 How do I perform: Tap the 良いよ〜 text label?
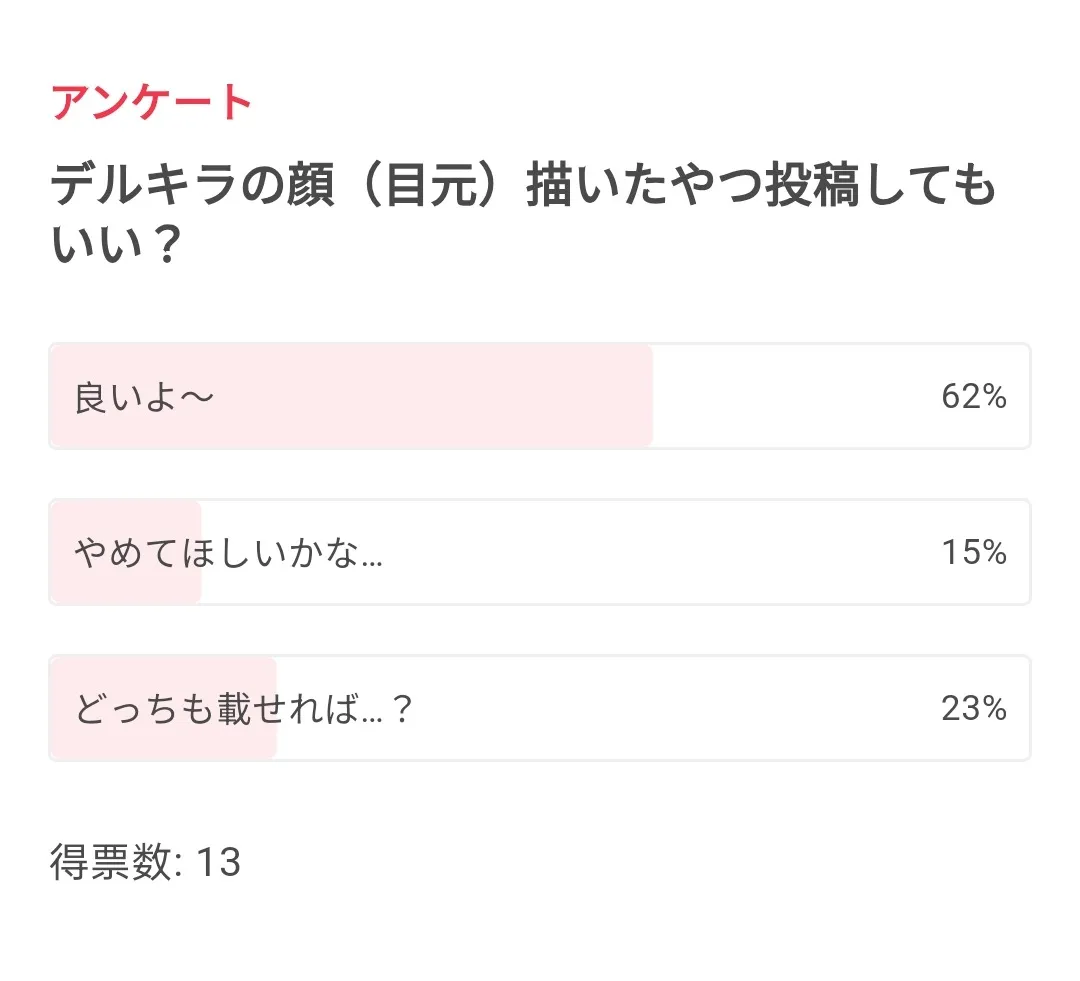point(144,398)
